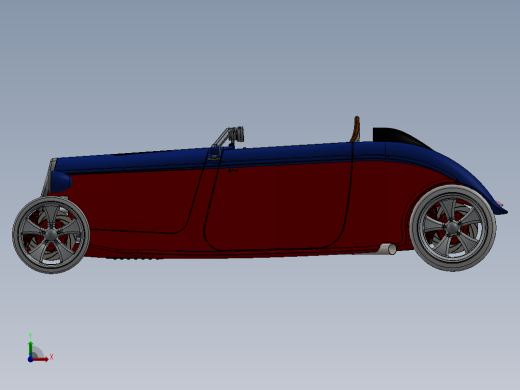Select the chrome exhaust pipe tip
Image resolution: width=520 pixels, height=390 pixels.
[388, 249]
